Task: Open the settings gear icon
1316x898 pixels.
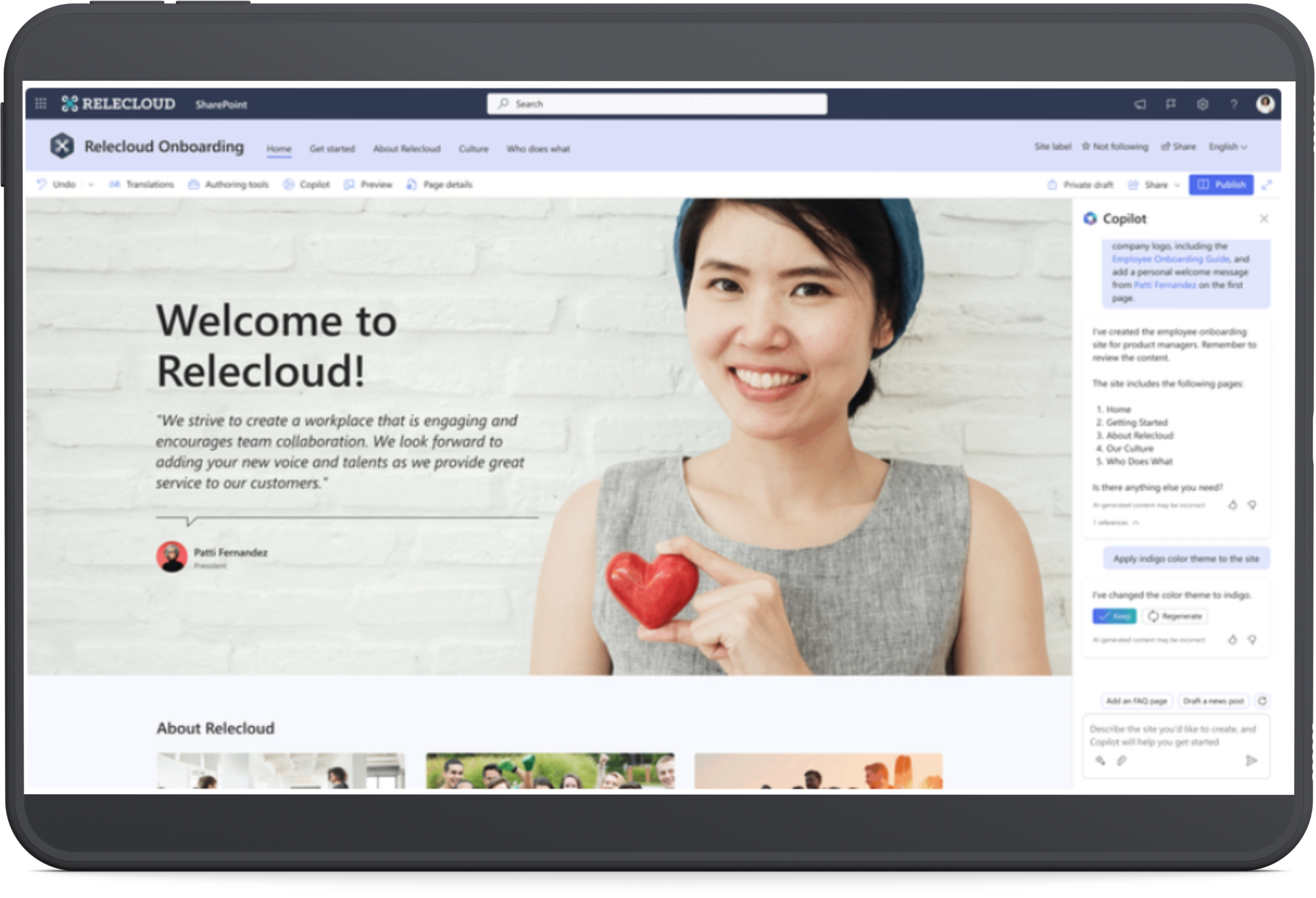Action: click(1202, 104)
